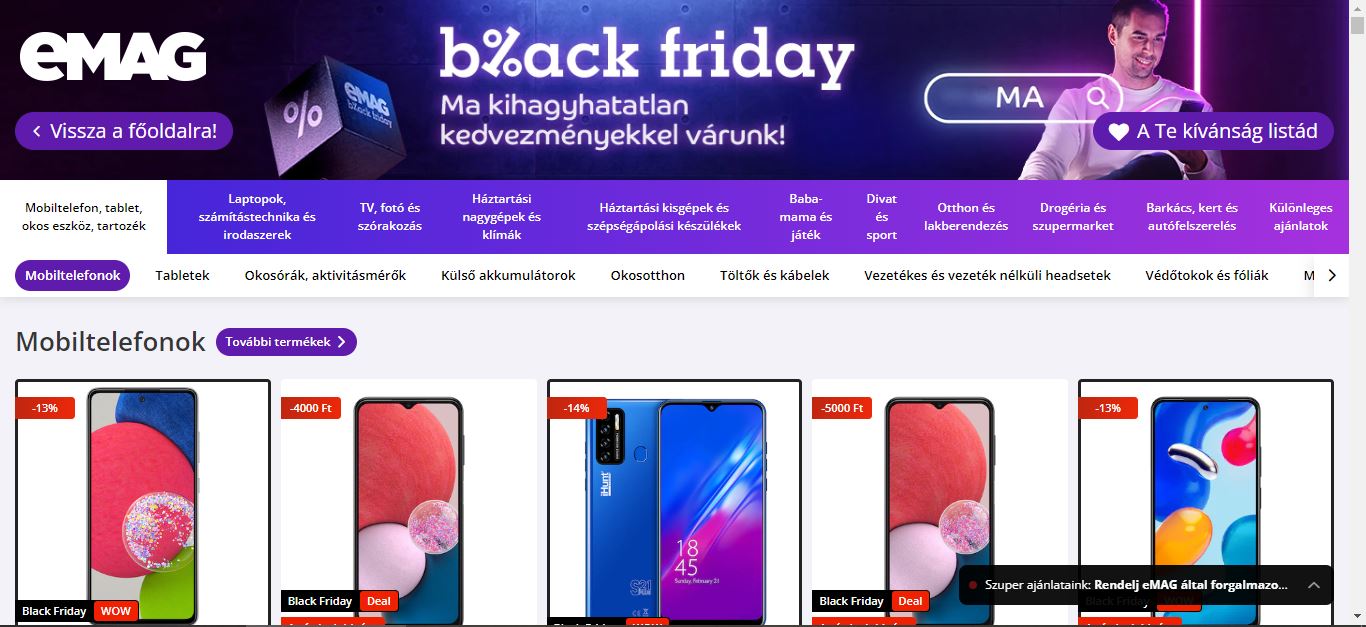
Task: Go back via Vissza a főoldalra button
Action: click(124, 131)
